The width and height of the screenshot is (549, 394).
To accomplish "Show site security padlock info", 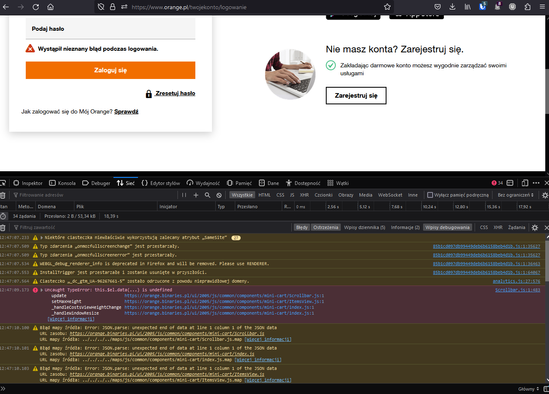I will 112,7.
